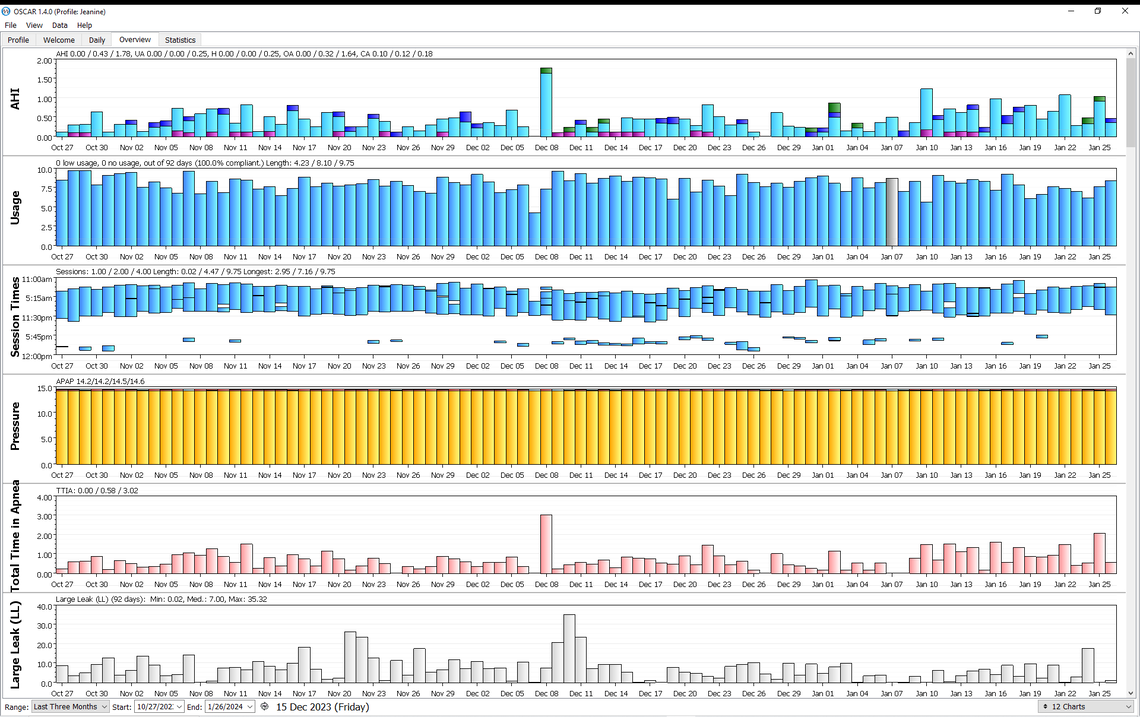Click the scroll down arrow of charts

1131,693
